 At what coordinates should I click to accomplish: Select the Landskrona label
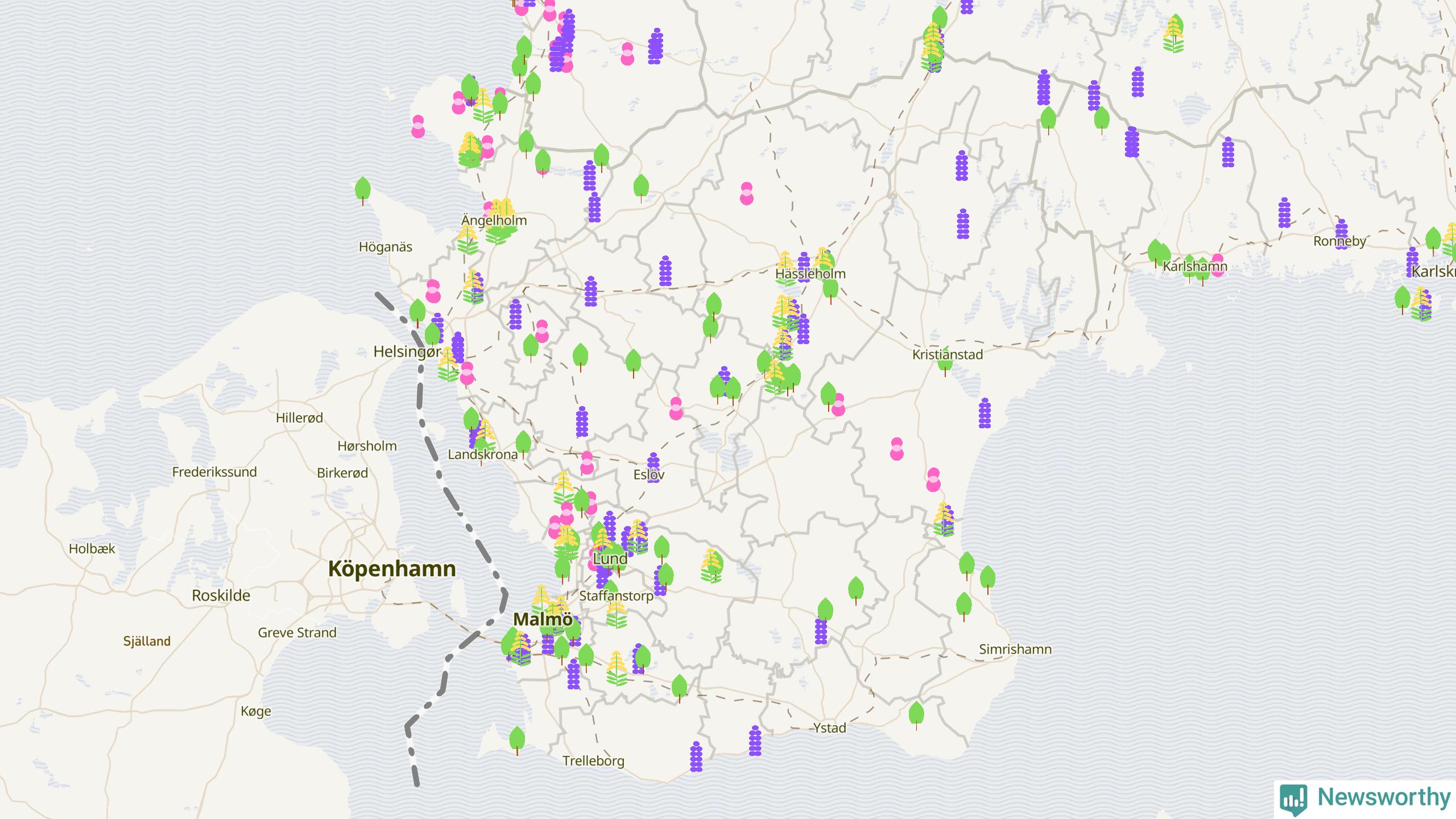point(483,454)
